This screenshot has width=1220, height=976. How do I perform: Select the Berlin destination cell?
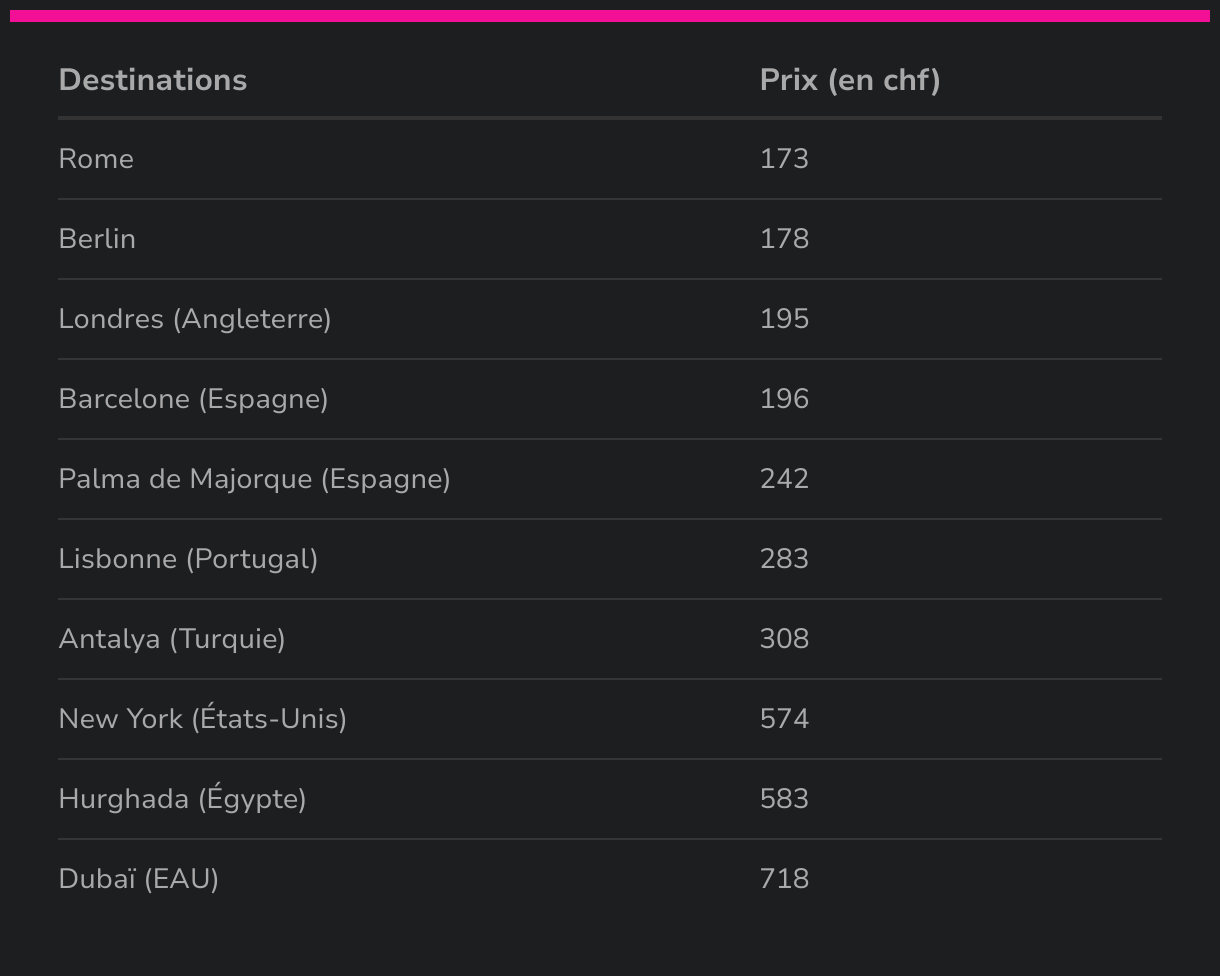[97, 239]
